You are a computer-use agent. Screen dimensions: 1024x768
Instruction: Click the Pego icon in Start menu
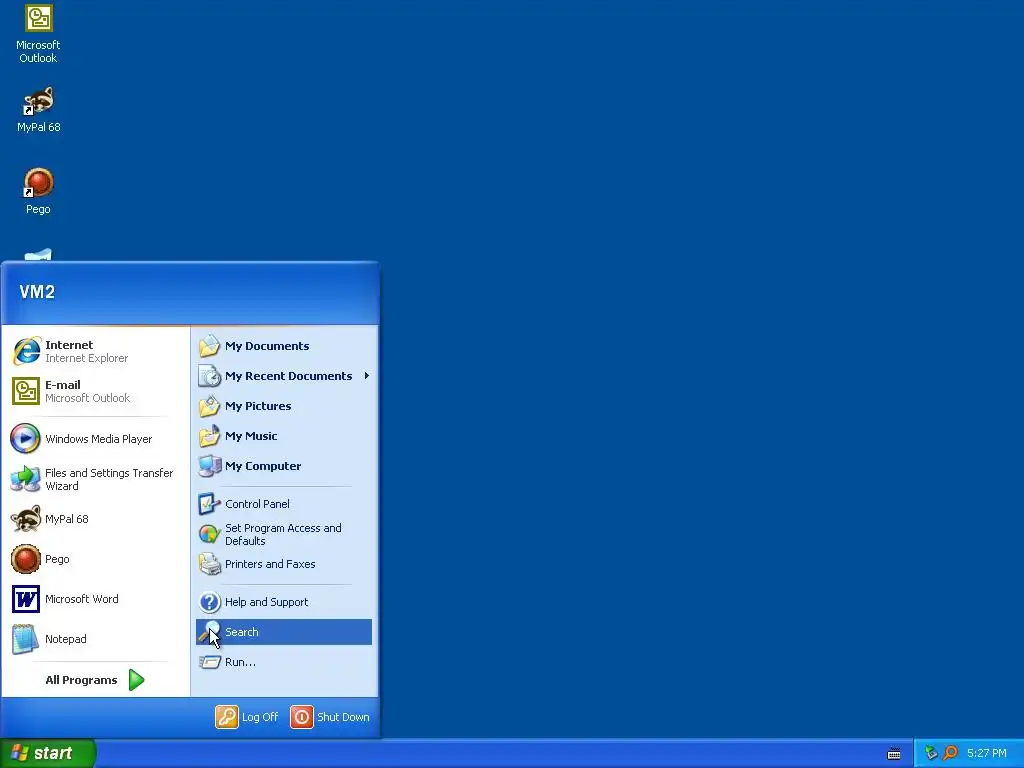[x=26, y=559]
